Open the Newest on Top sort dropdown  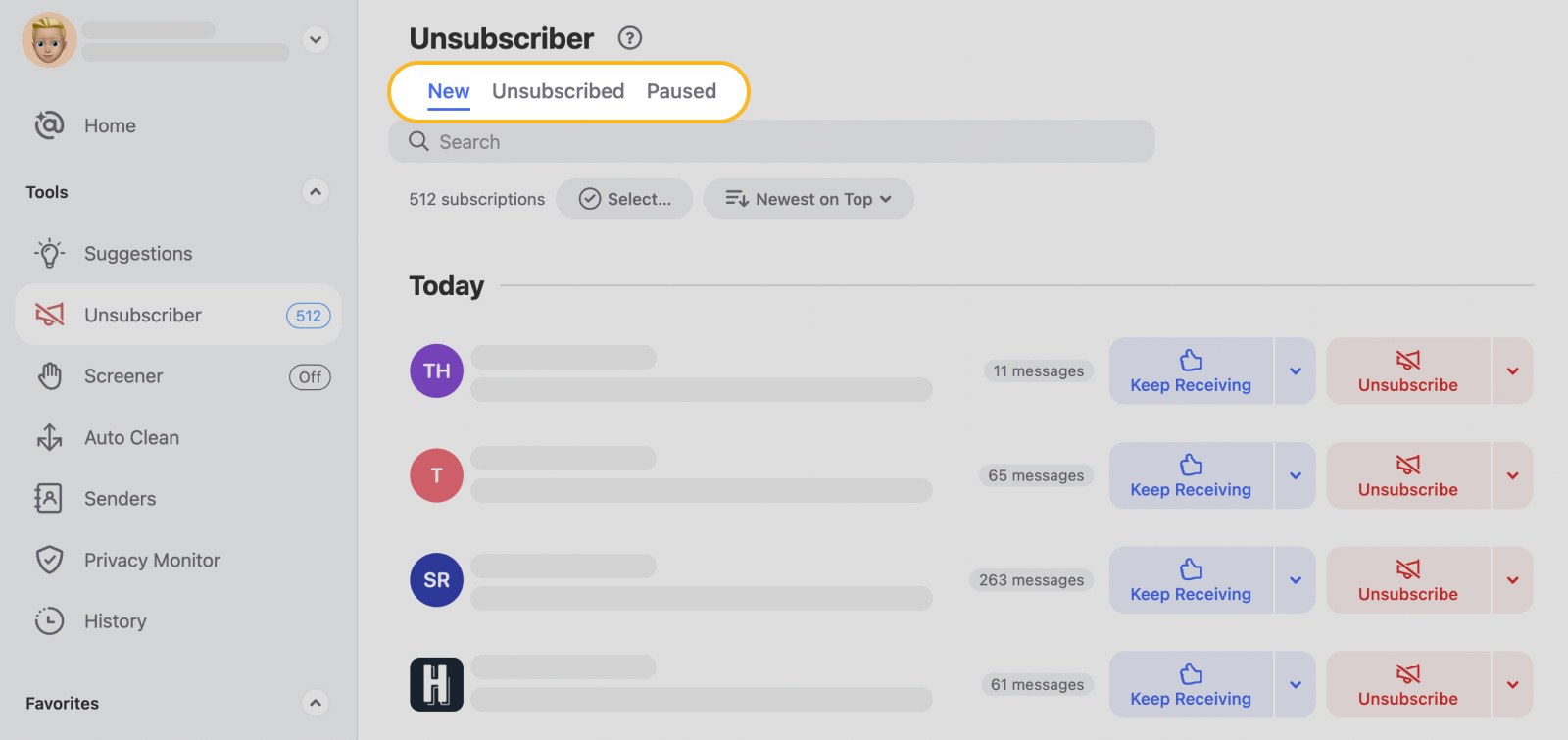[x=808, y=199]
